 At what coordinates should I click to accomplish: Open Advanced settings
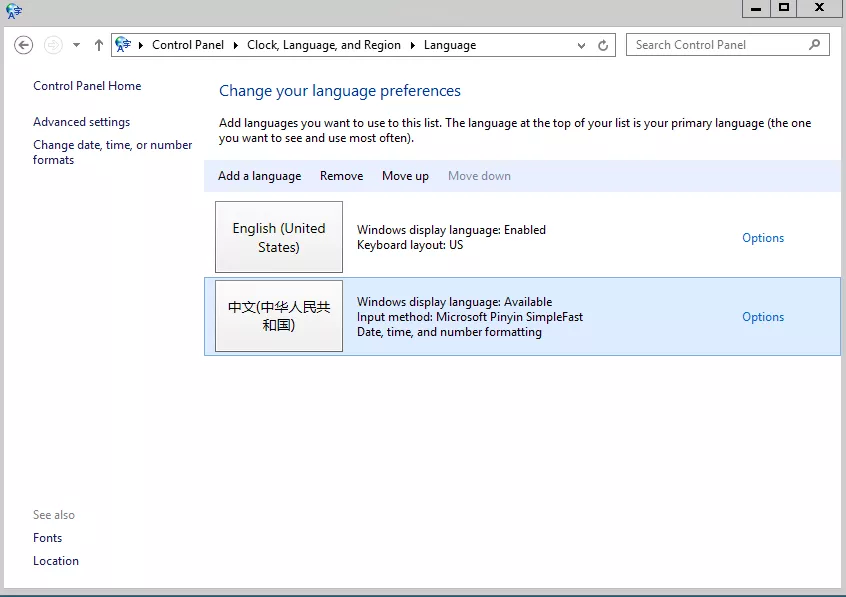tap(81, 122)
